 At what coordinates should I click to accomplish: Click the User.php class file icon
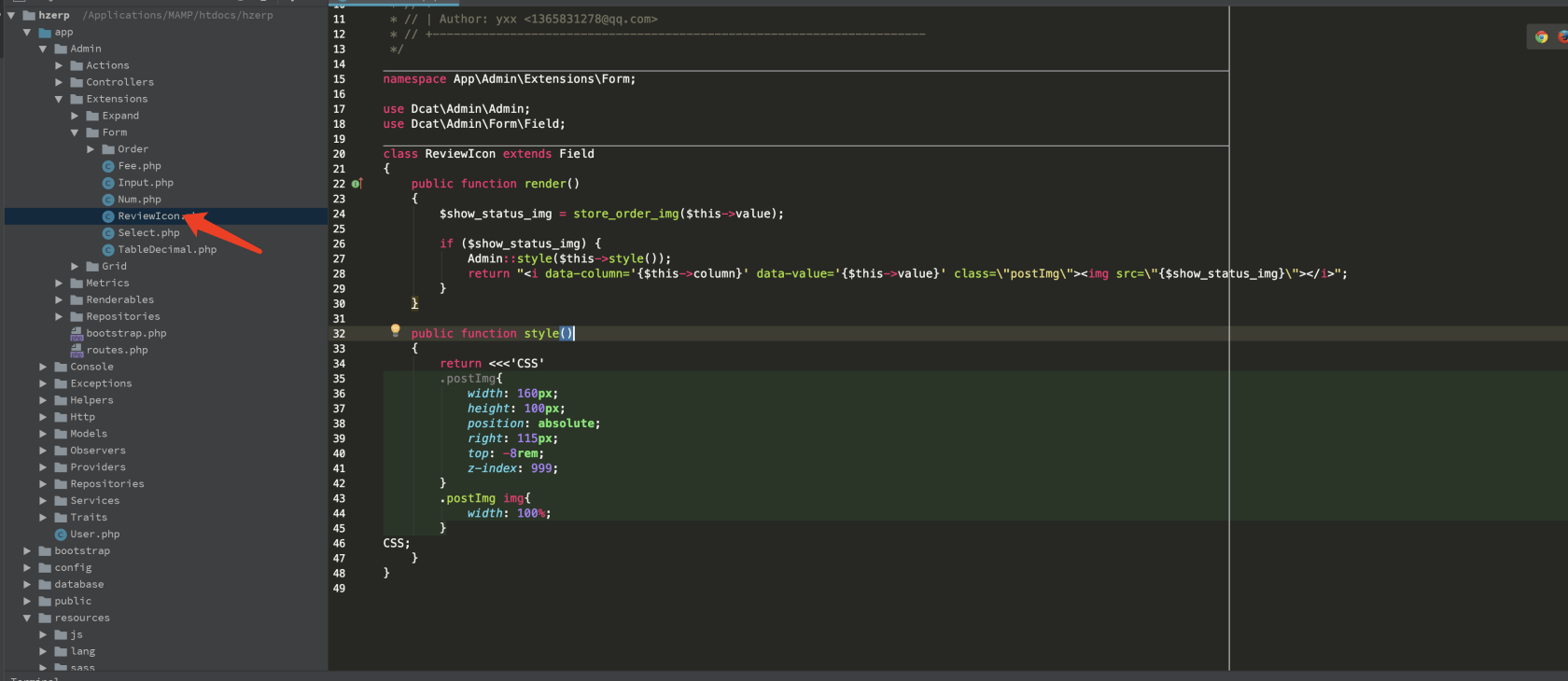click(x=61, y=535)
